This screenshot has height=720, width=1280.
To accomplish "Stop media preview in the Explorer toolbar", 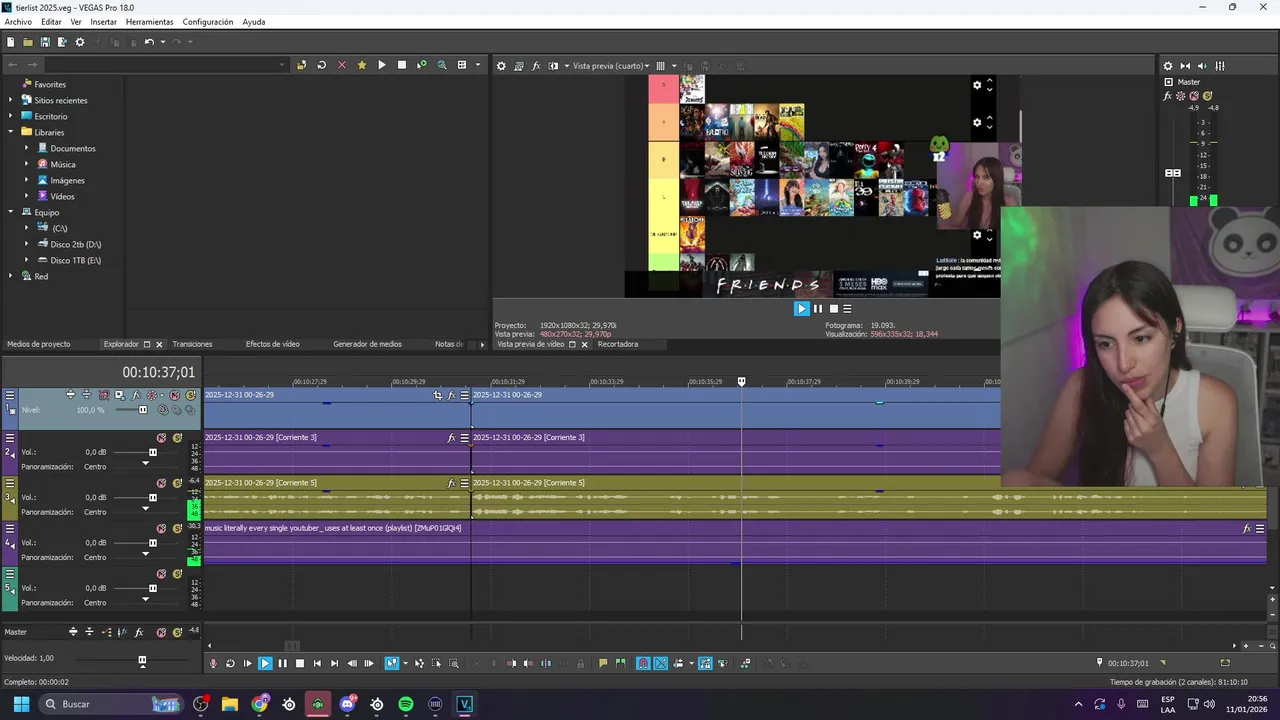I will (402, 65).
